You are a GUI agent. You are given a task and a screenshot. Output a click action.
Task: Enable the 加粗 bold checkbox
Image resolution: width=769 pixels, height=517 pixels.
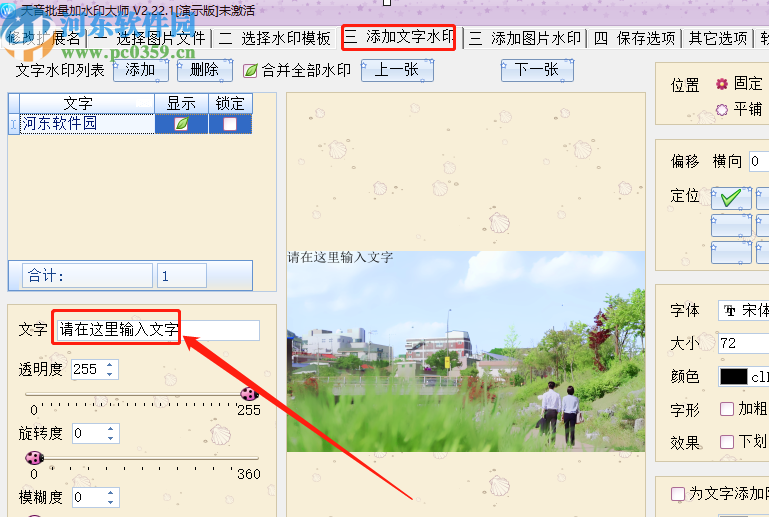[x=726, y=409]
